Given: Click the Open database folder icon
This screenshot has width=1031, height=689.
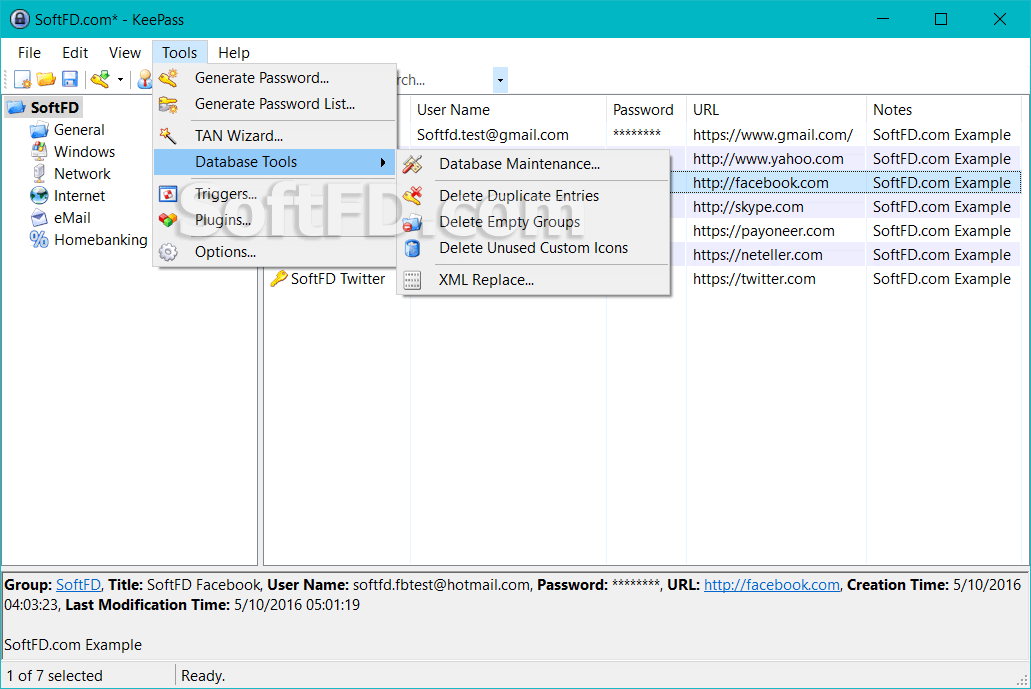Looking at the screenshot, I should pos(46,80).
